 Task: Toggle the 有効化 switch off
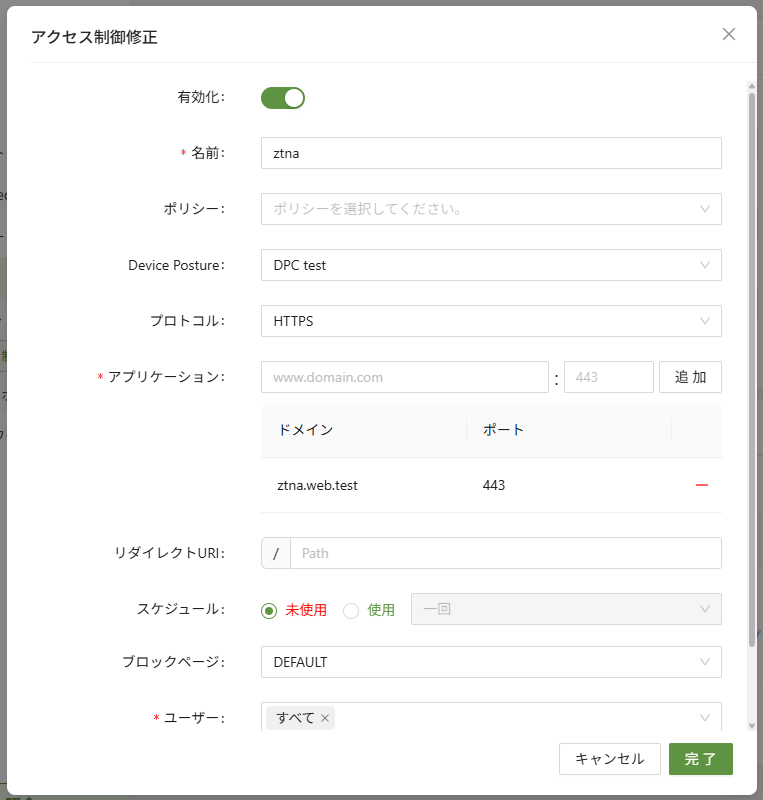283,98
